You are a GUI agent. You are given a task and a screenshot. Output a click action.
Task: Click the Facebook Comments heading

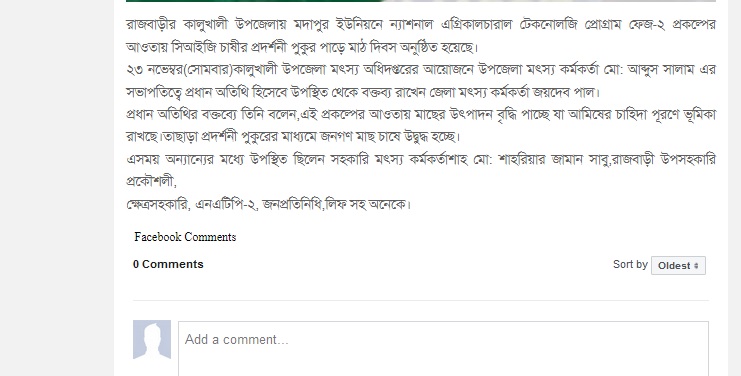[x=185, y=237]
